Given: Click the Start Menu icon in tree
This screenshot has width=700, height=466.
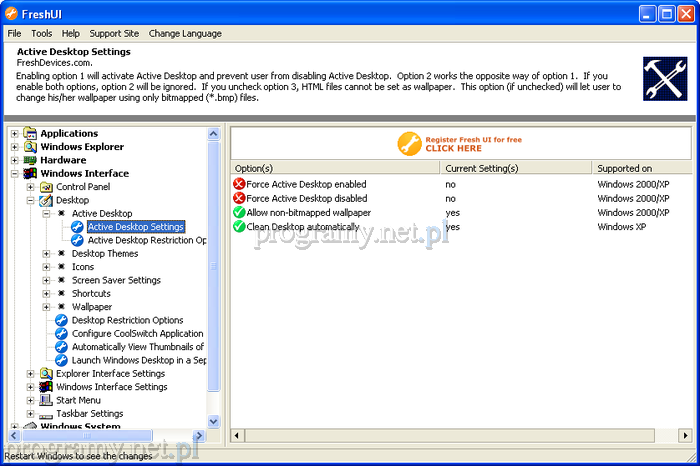Looking at the screenshot, I should pyautogui.click(x=46, y=400).
